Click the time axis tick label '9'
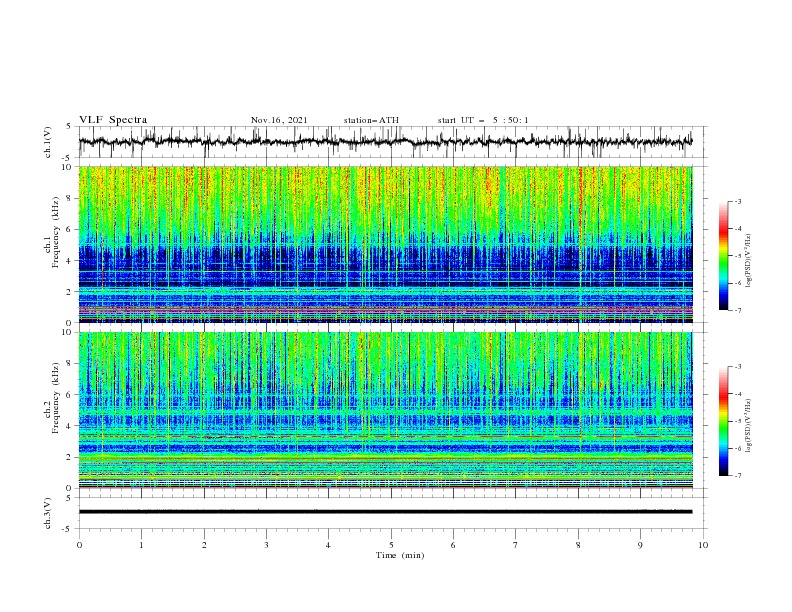 click(640, 545)
